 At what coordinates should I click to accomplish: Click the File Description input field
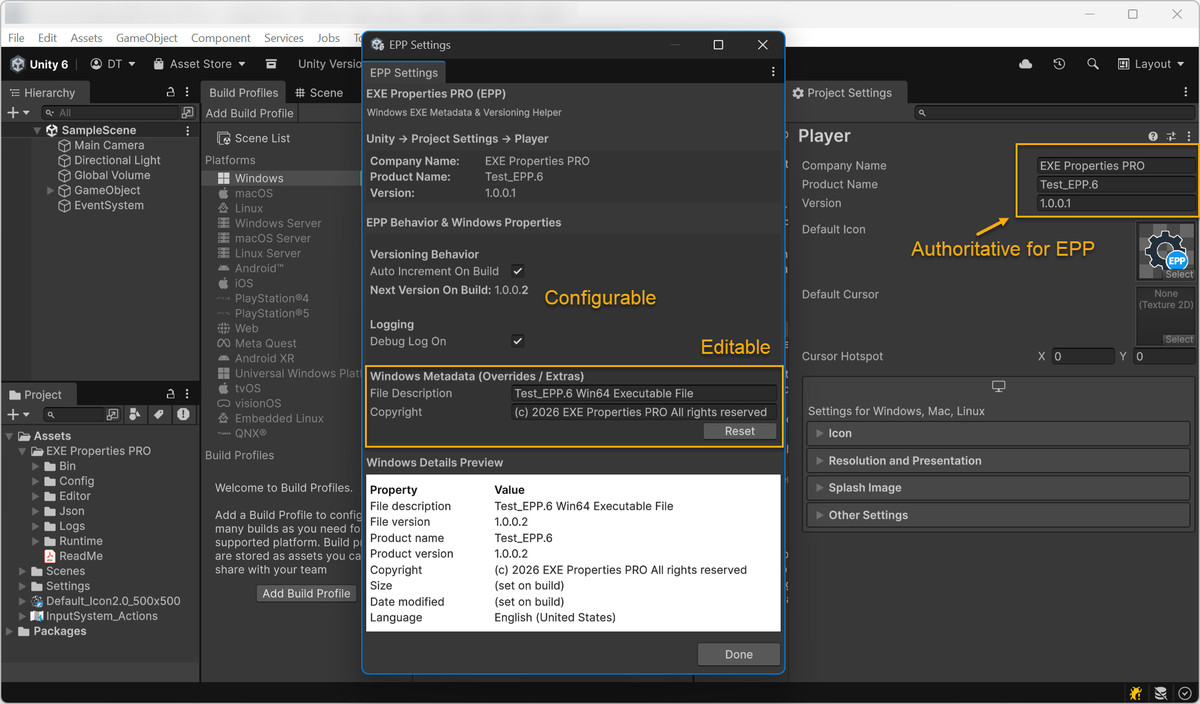(642, 394)
